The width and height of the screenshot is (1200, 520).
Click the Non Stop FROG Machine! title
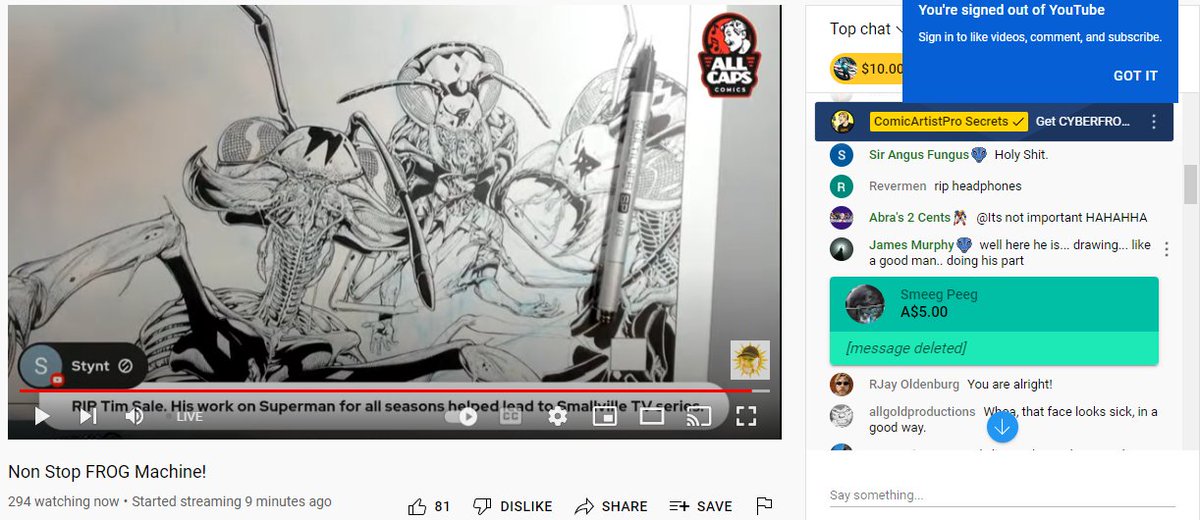pyautogui.click(x=107, y=471)
